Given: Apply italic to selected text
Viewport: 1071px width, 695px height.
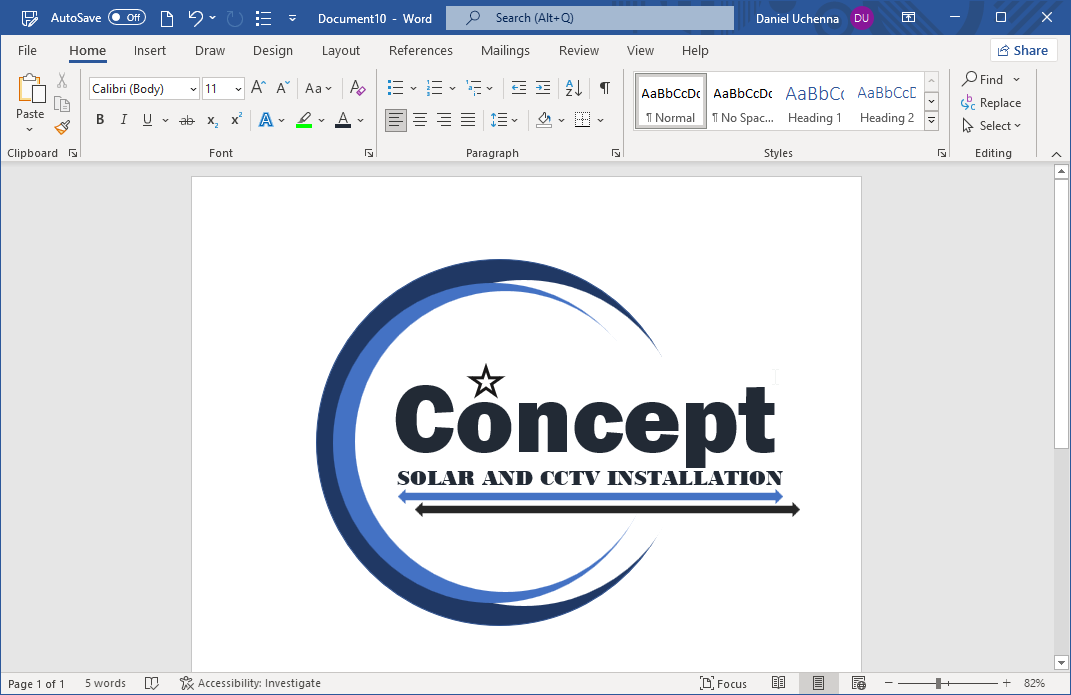Looking at the screenshot, I should tap(123, 119).
